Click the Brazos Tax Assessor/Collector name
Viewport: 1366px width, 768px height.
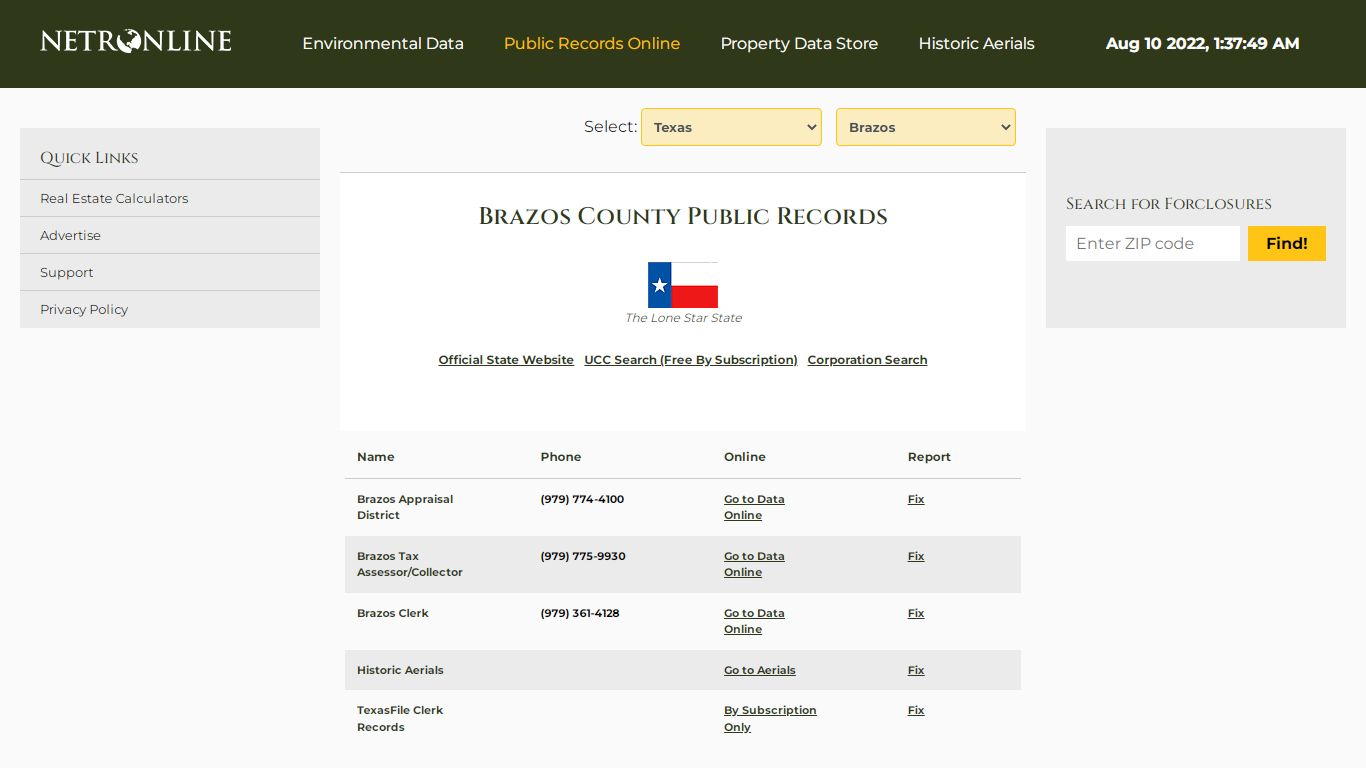(x=410, y=564)
